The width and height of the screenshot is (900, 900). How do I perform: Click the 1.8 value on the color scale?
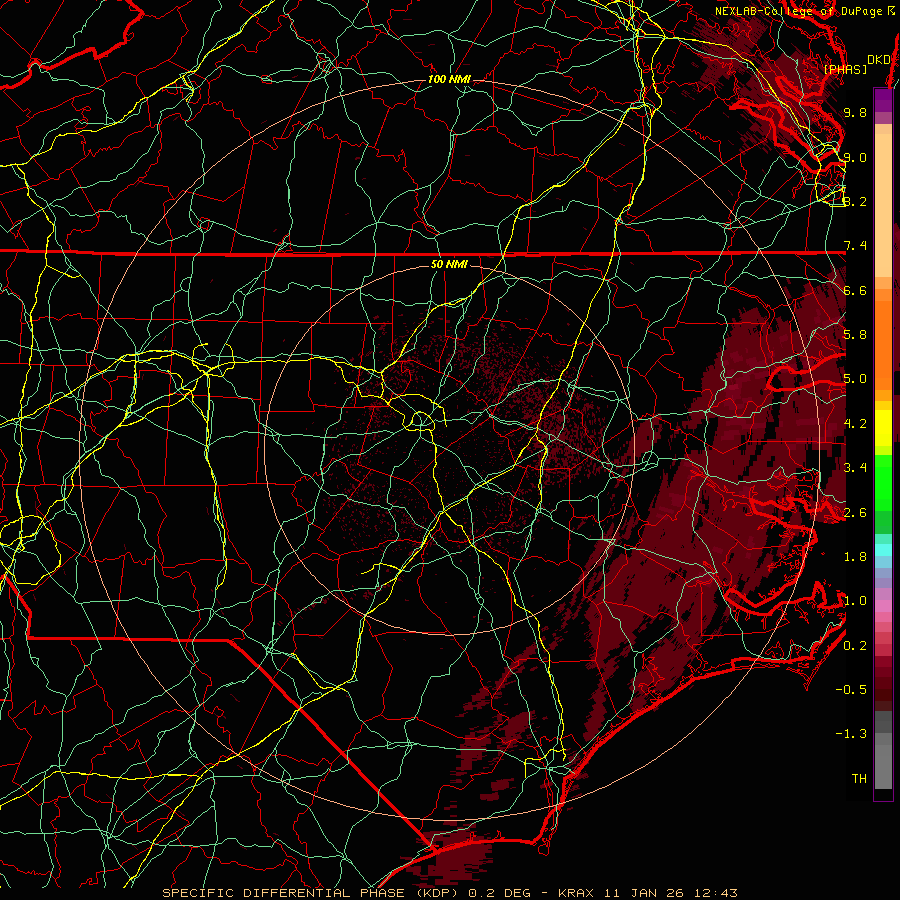pos(855,557)
